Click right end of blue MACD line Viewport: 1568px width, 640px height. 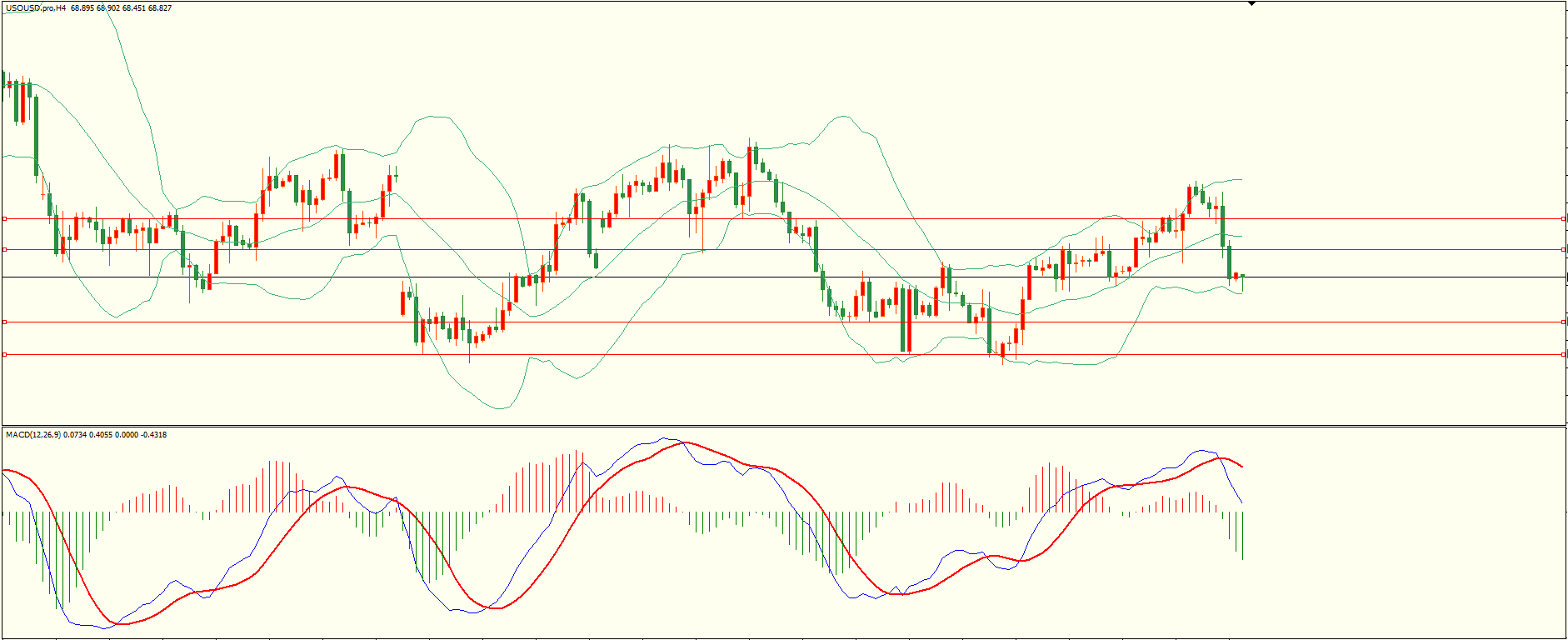coord(1242,502)
